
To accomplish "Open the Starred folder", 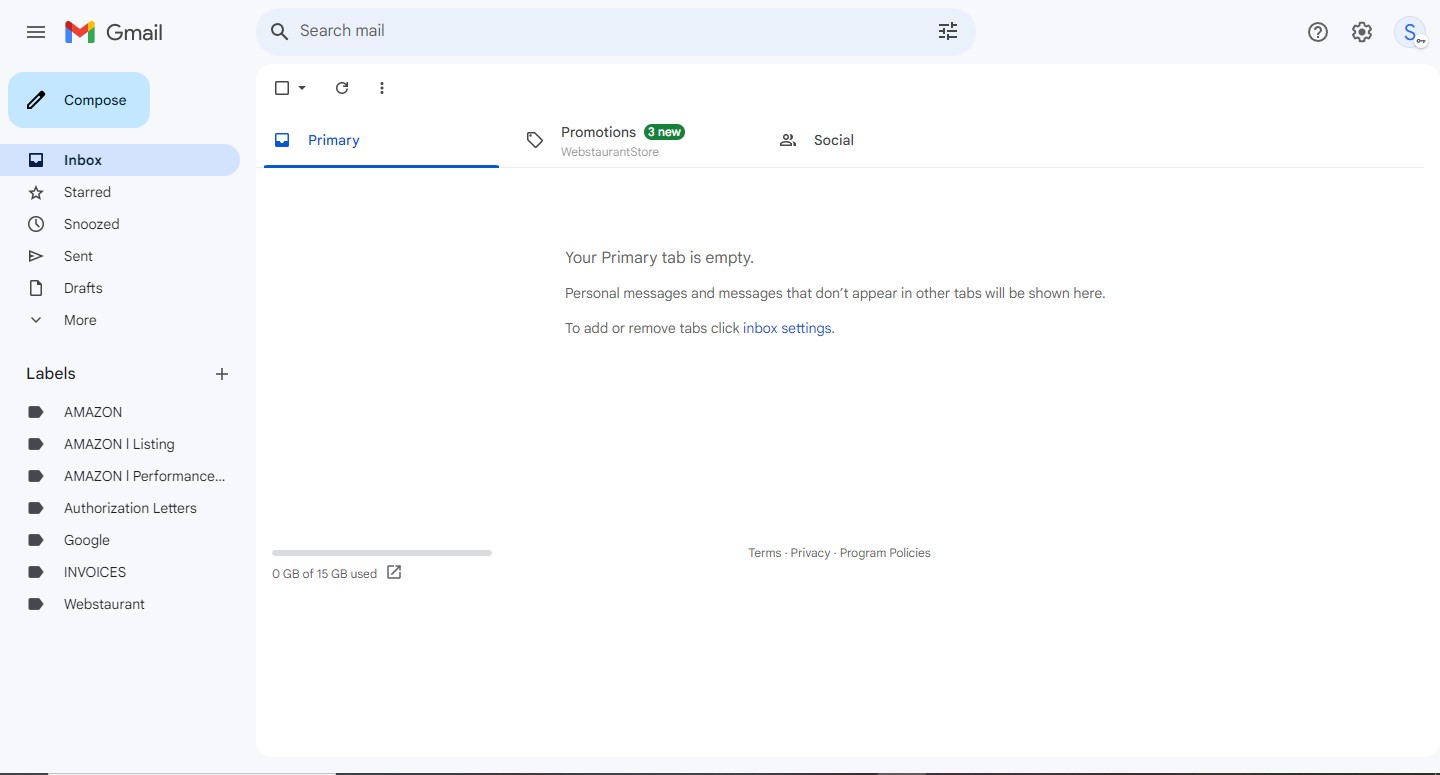I will click(x=120, y=192).
